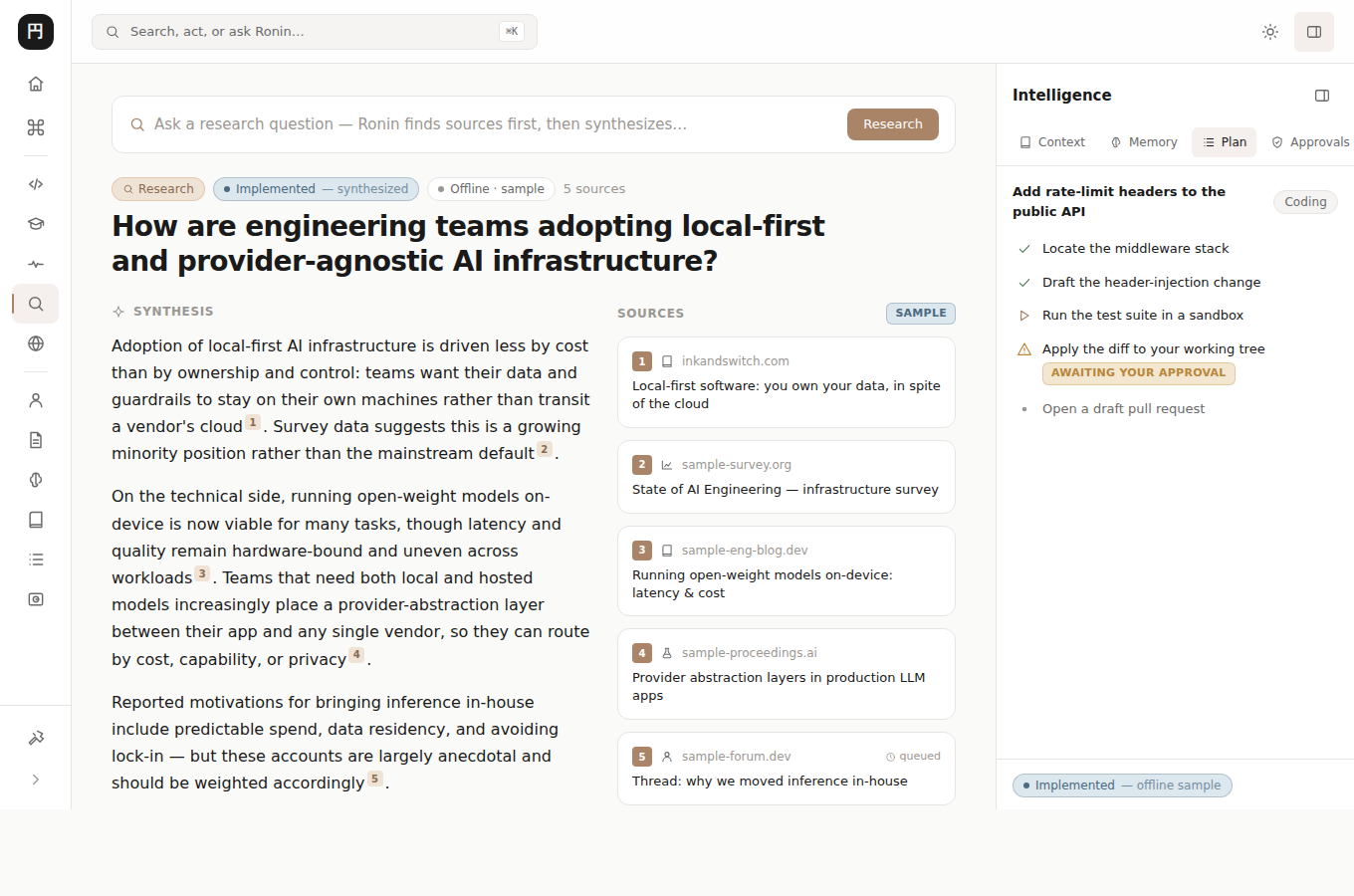
Task: Click the globe icon in the sidebar
Action: 36,343
